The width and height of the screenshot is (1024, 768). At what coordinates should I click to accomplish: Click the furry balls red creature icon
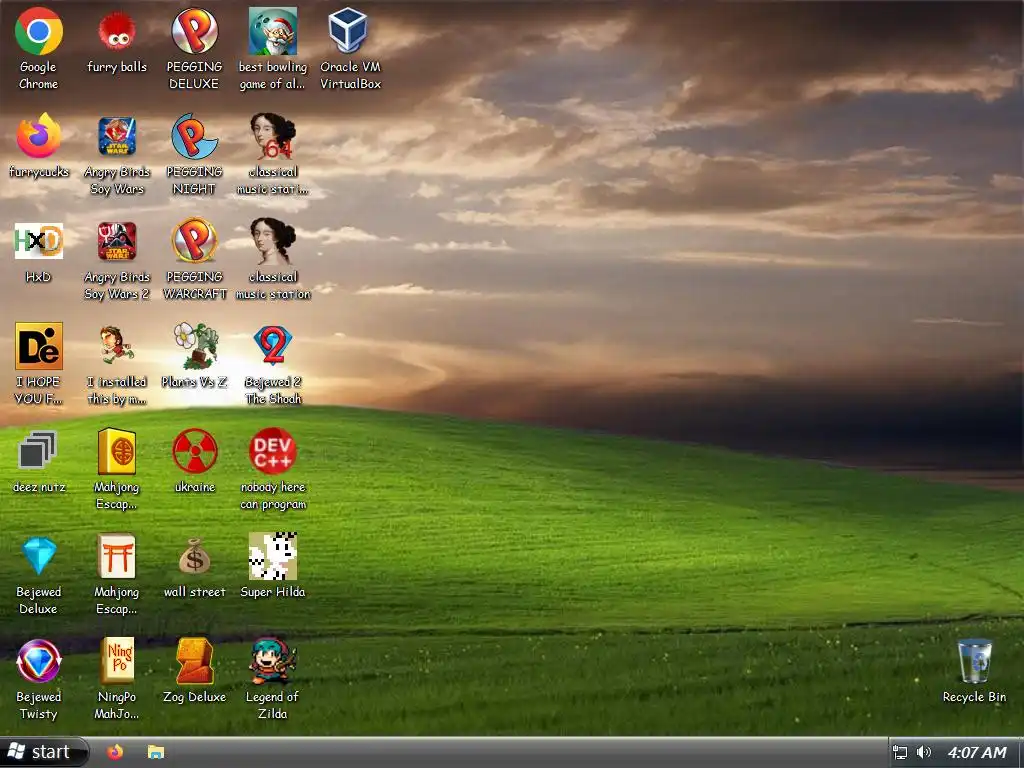[117, 31]
